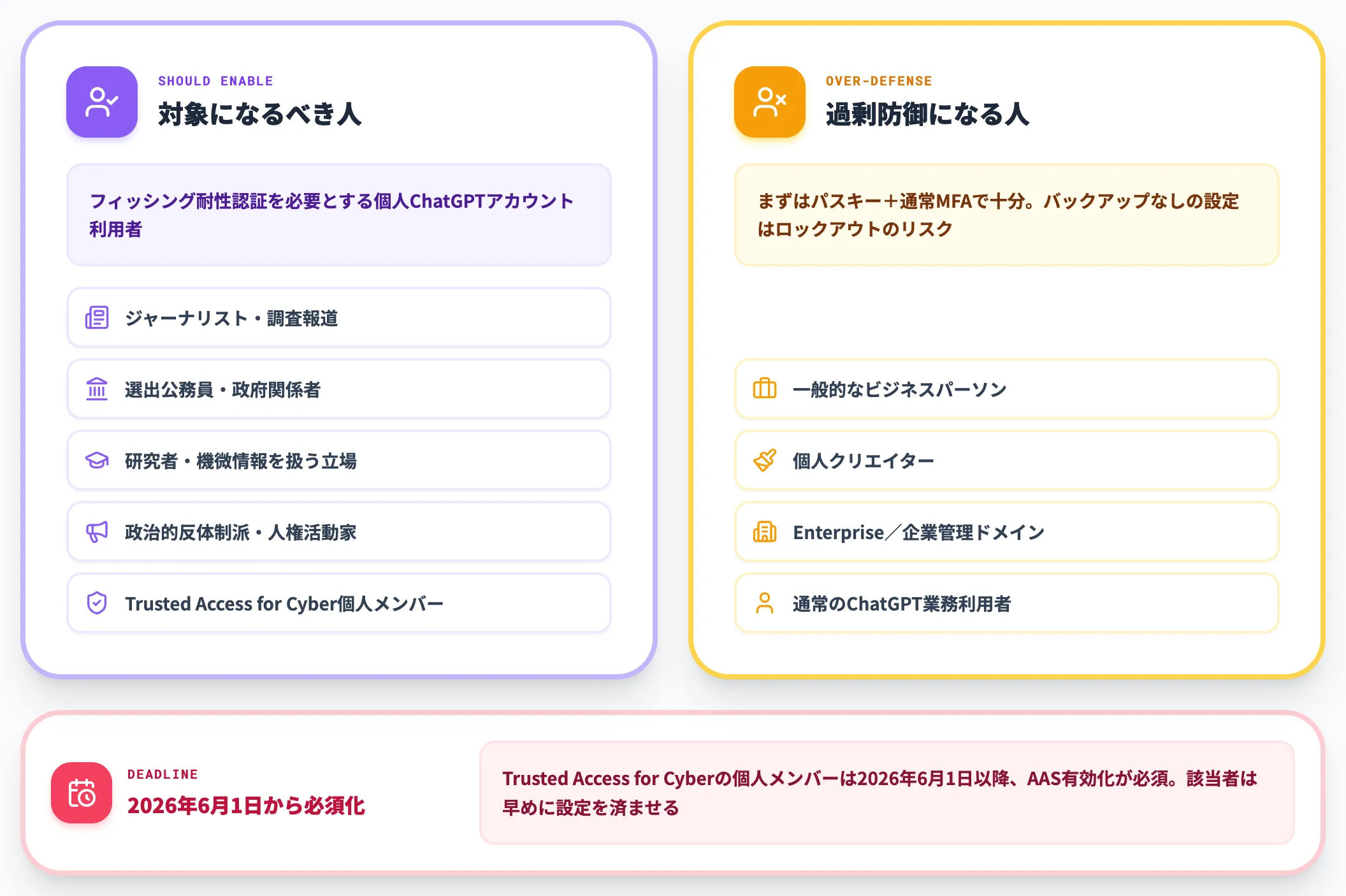Click the newspaper icon beside ジャーナリスト
Viewport: 1346px width, 896px height.
click(x=97, y=317)
